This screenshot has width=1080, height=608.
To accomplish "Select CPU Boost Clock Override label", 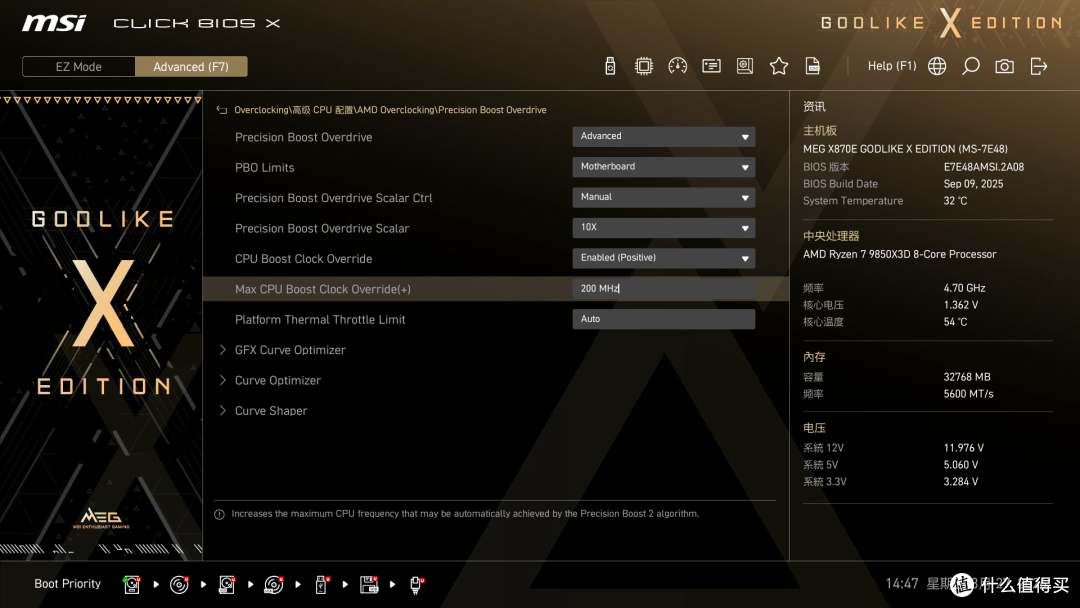I will click(303, 259).
